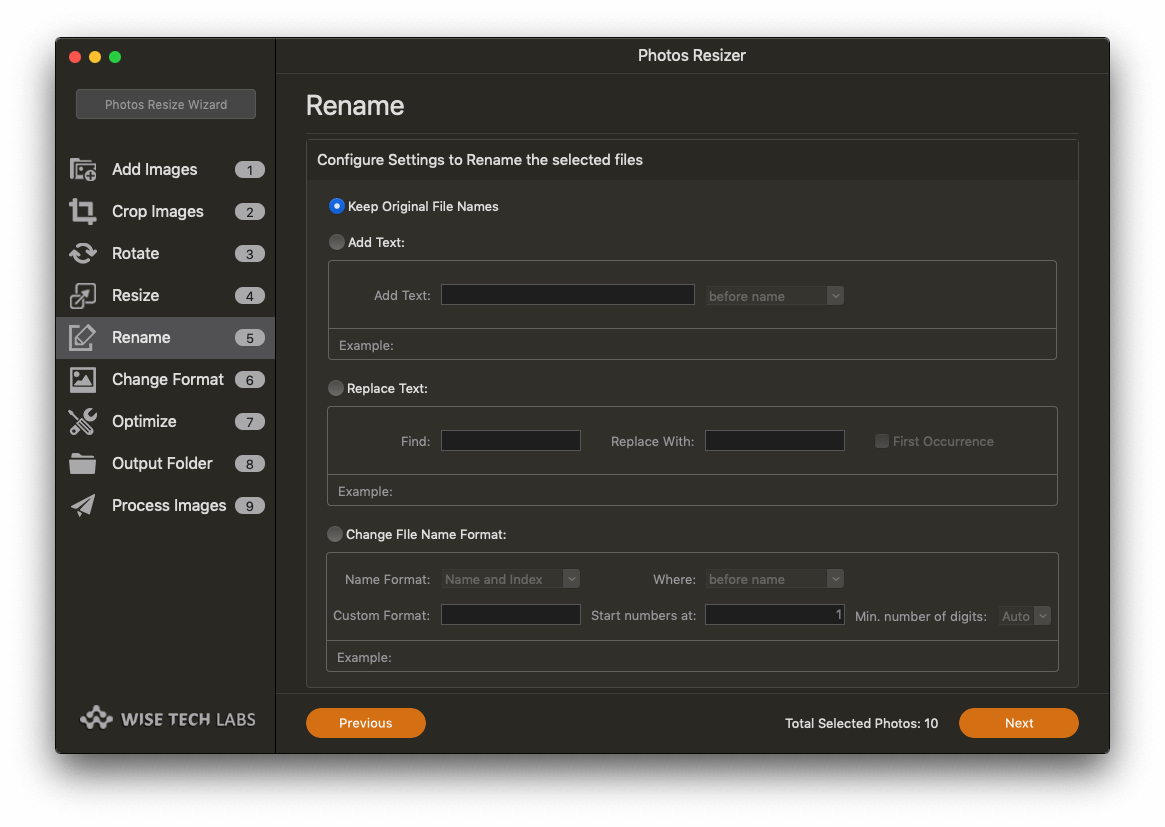Click the Previous button
The width and height of the screenshot is (1165, 827).
[x=366, y=723]
